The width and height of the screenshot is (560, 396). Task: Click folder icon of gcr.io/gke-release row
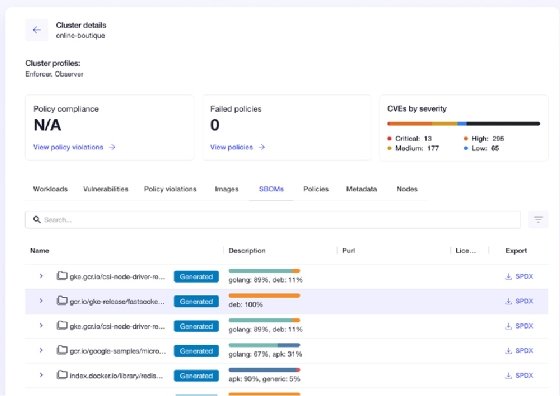[62, 301]
